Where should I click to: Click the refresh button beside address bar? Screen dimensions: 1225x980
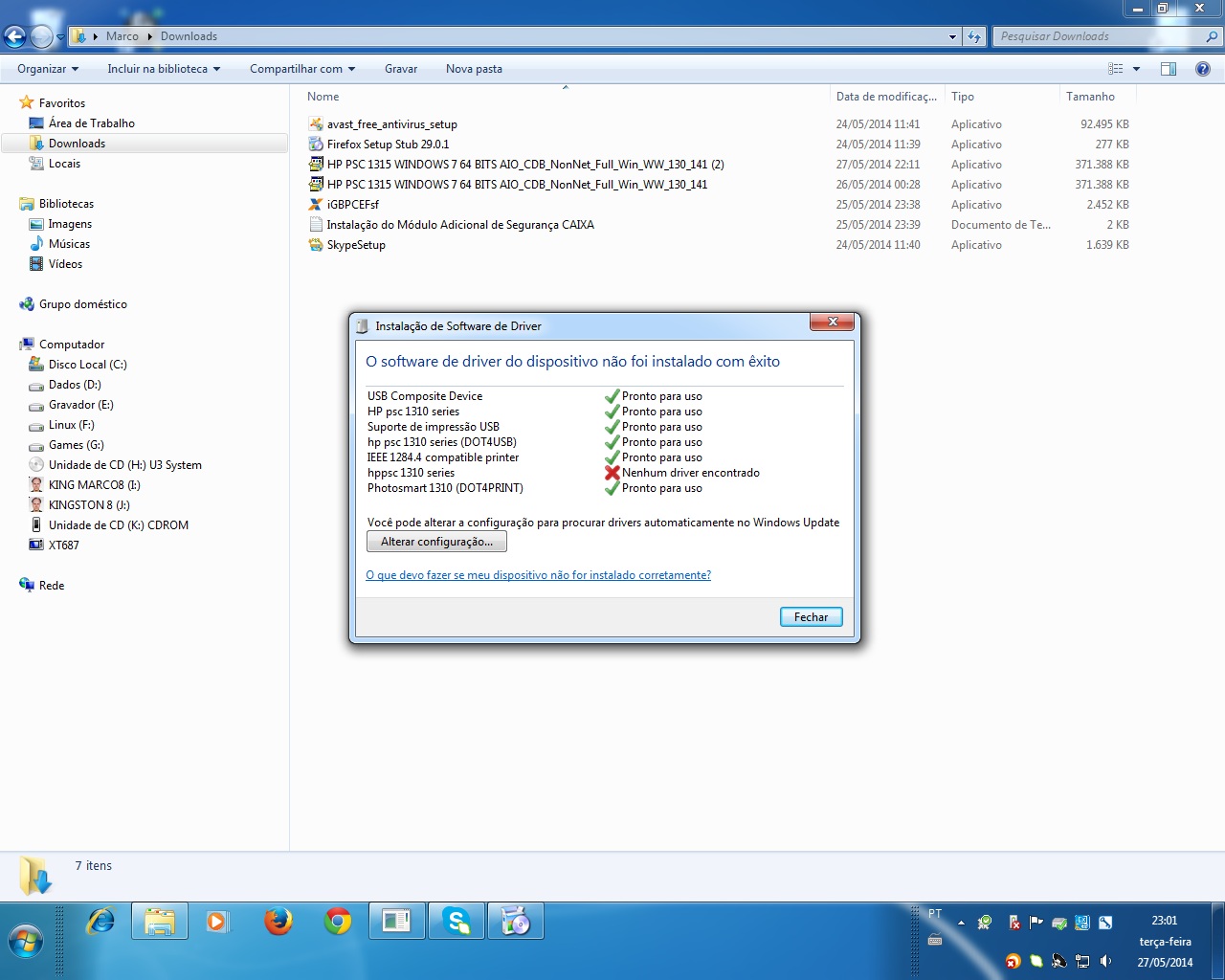(x=974, y=36)
